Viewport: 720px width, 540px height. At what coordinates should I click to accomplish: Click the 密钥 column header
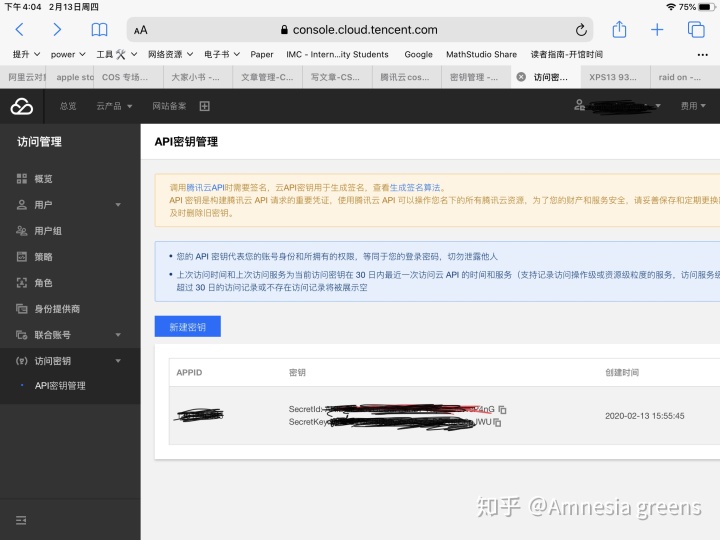pos(297,372)
